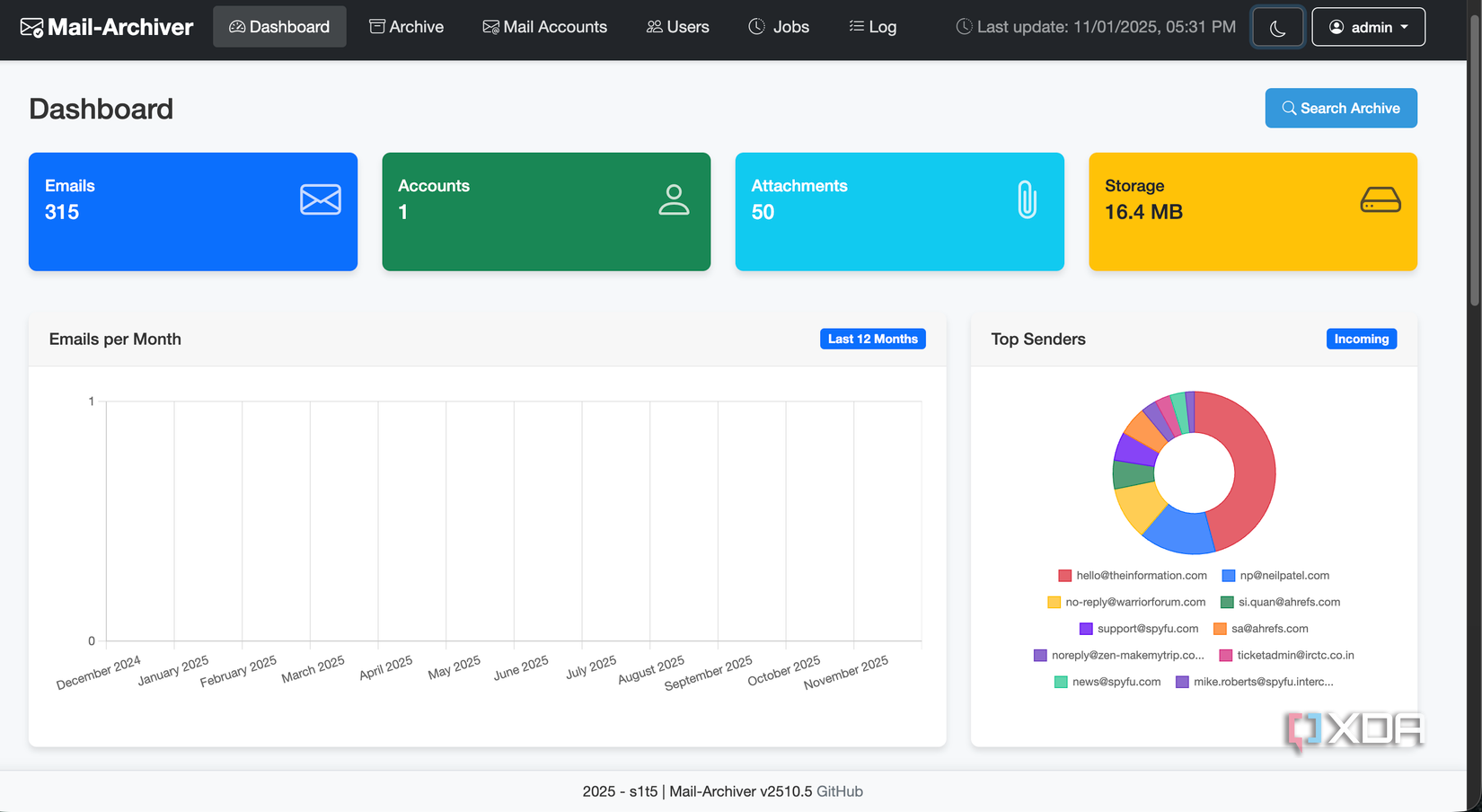Viewport: 1482px width, 812px height.
Task: Open the GitHub link in the footer
Action: [x=840, y=791]
